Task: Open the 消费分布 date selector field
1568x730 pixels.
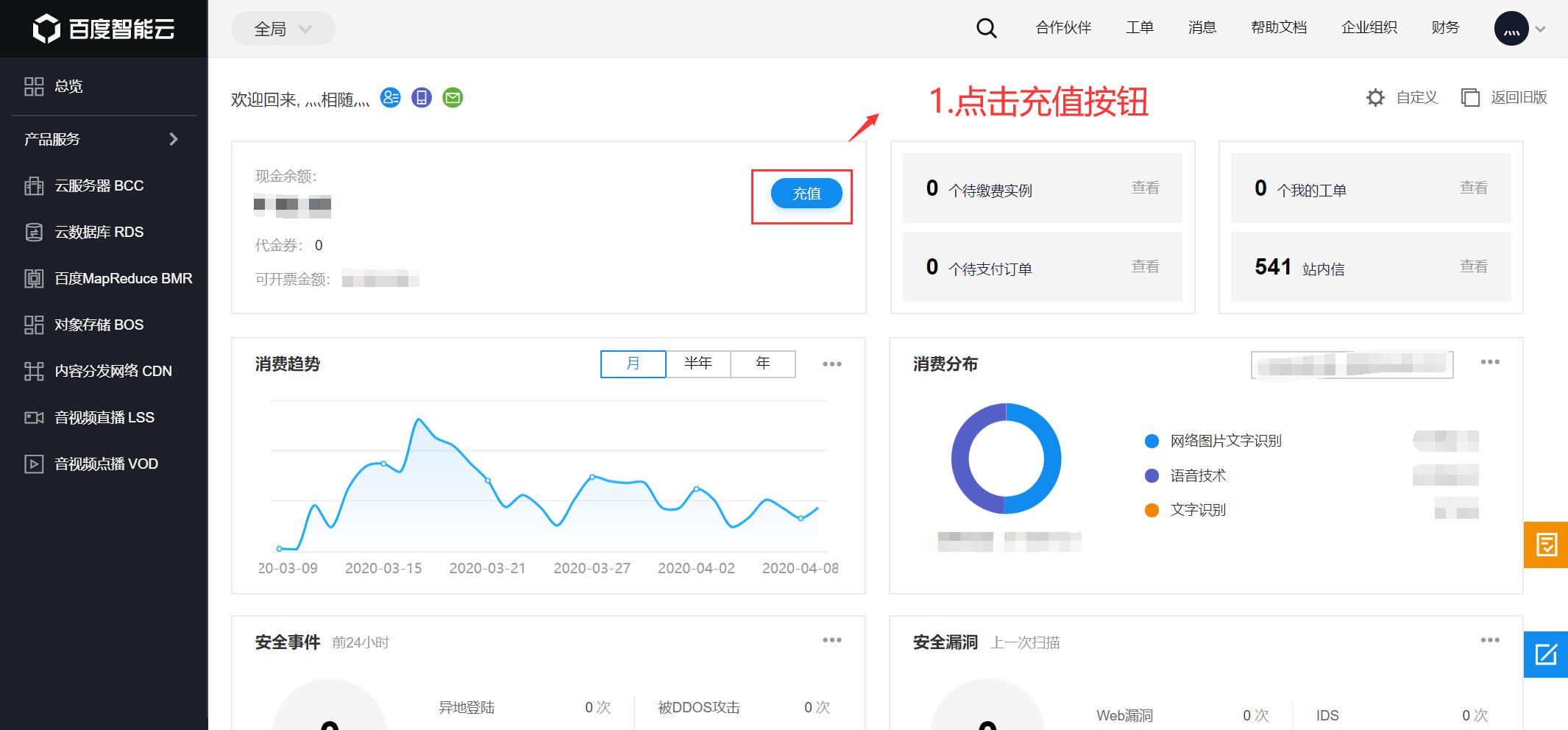Action: pyautogui.click(x=1352, y=364)
